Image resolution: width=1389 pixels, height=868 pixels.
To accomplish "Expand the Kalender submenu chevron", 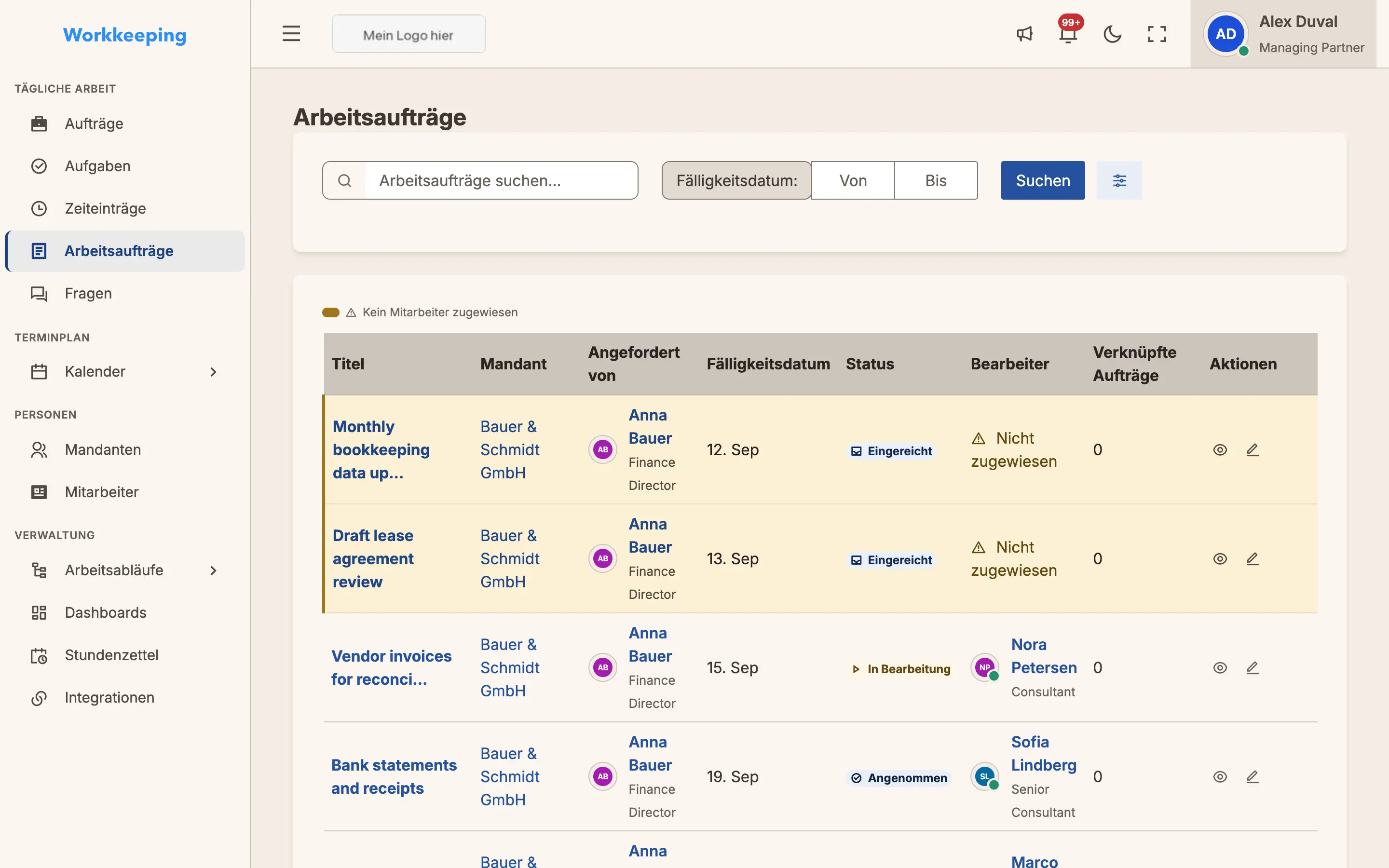I will pyautogui.click(x=213, y=372).
